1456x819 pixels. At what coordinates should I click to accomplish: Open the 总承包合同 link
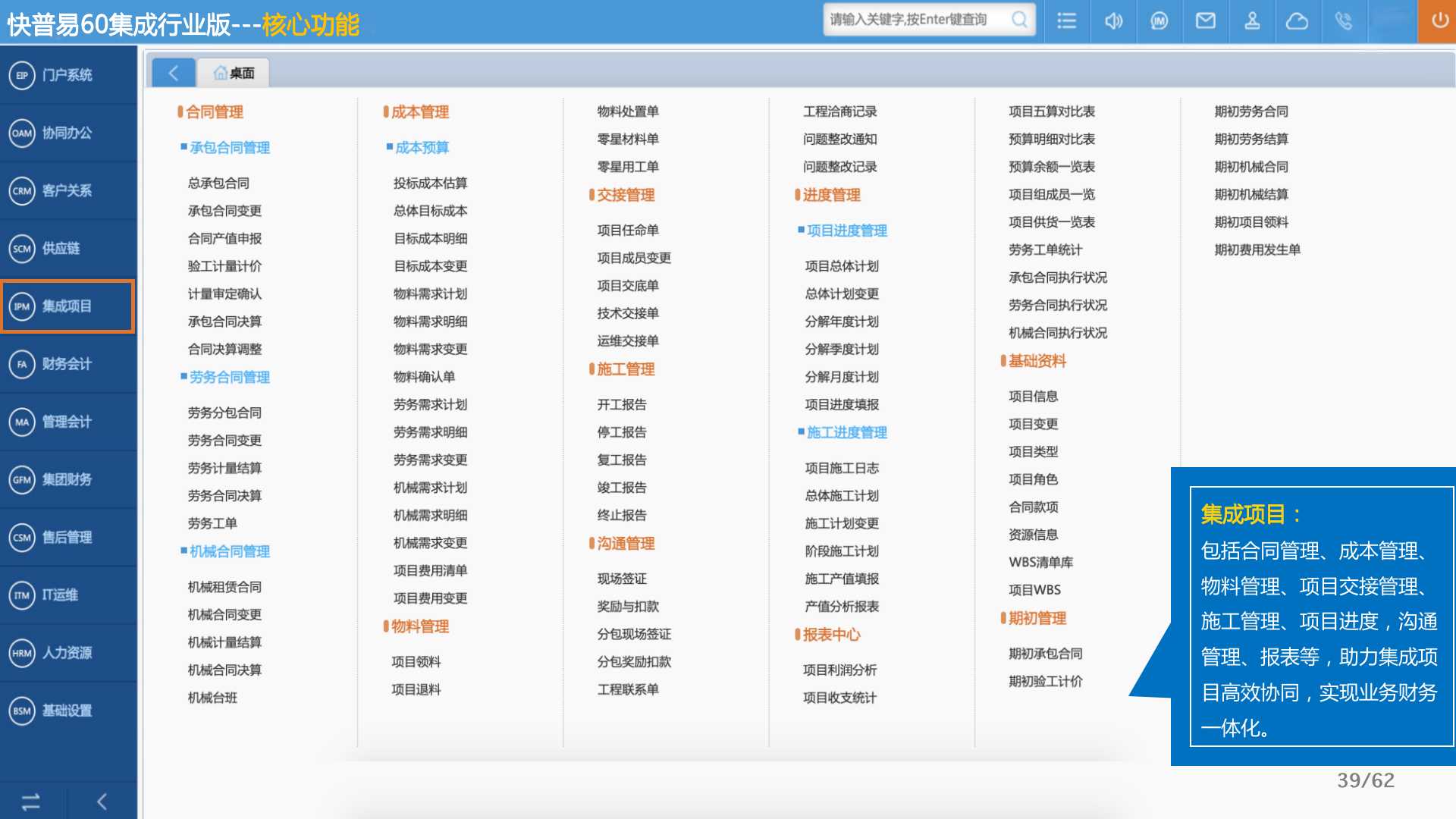(218, 183)
